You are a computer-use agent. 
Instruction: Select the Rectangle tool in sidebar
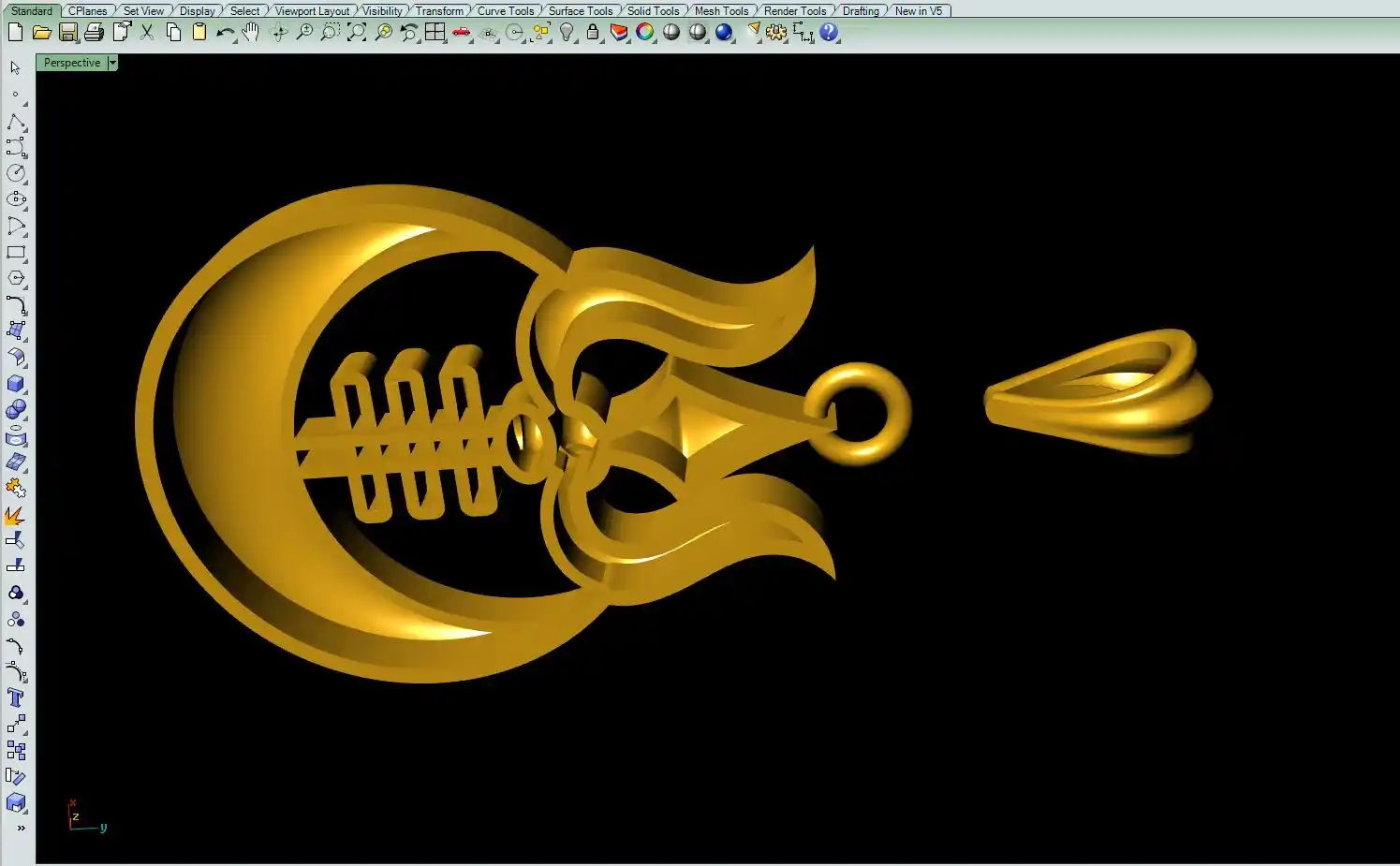[x=16, y=253]
